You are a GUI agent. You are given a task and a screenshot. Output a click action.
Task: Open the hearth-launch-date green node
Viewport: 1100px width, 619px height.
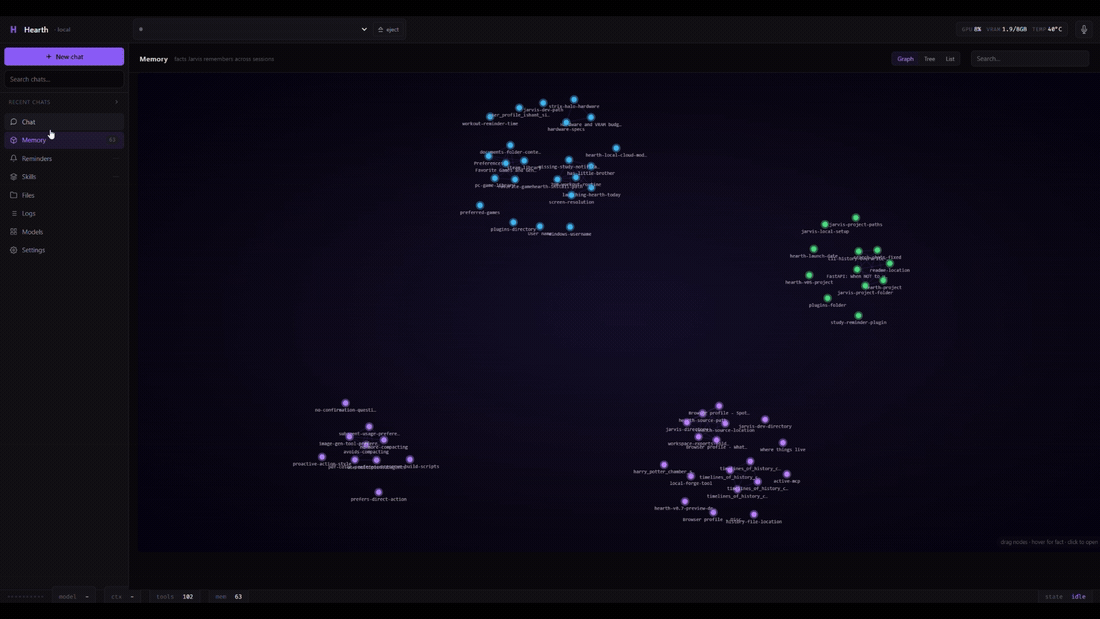pos(814,249)
